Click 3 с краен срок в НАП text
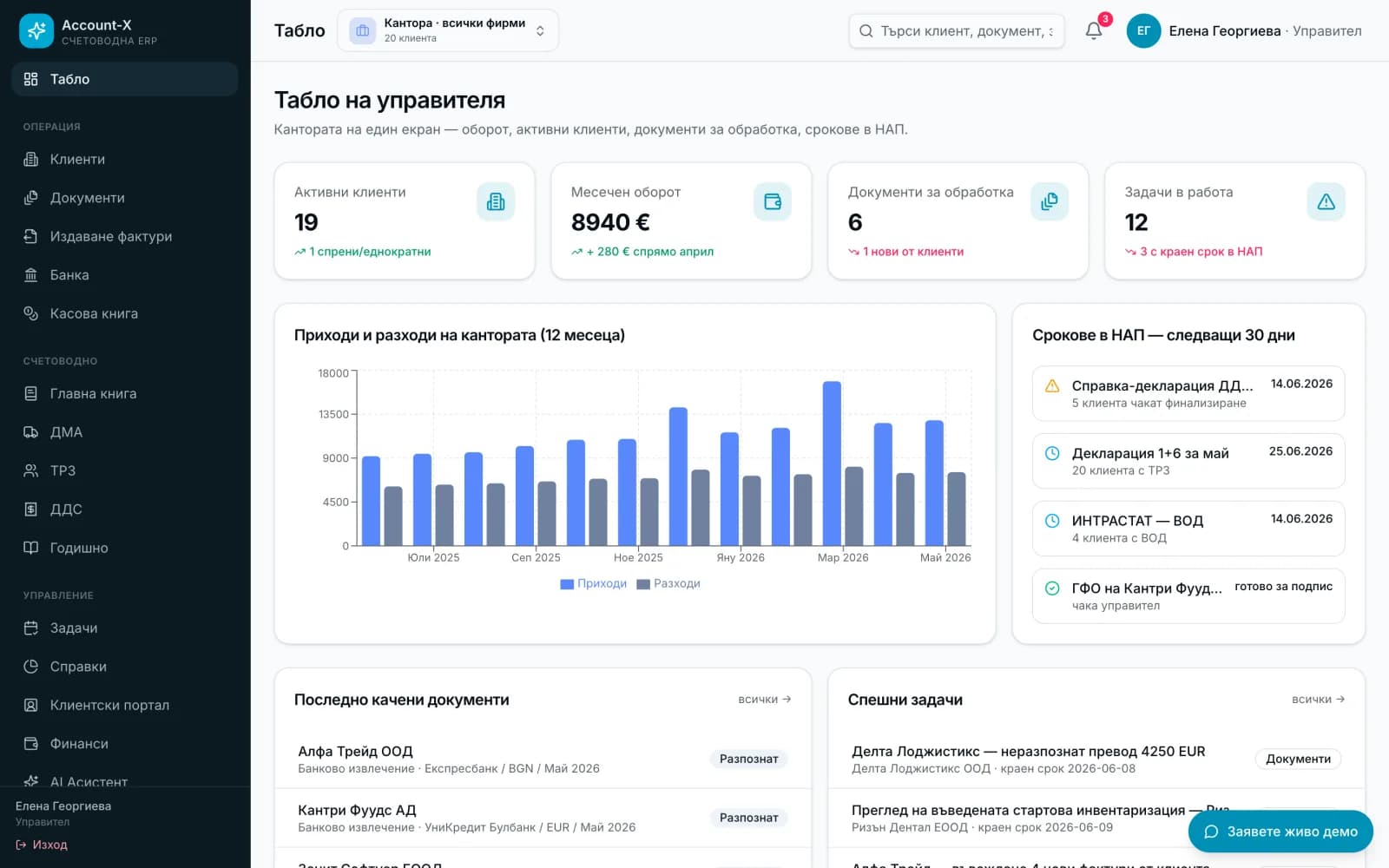The width and height of the screenshot is (1389, 868). tap(1201, 252)
